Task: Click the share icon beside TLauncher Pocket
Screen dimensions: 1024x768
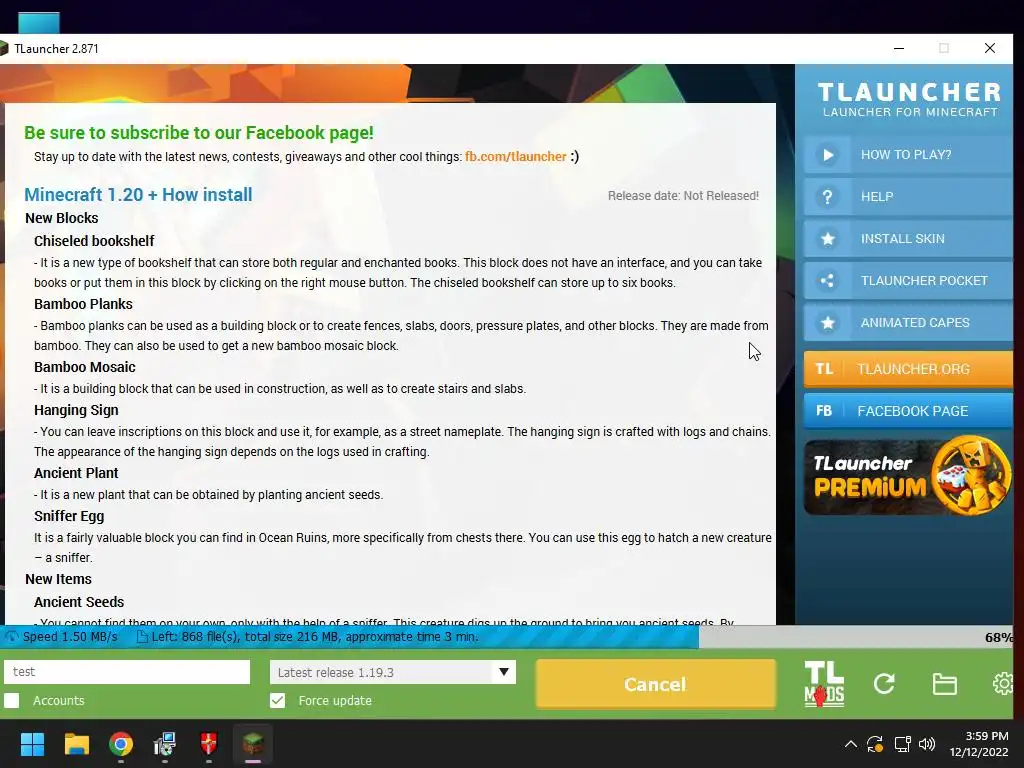Action: click(x=827, y=281)
